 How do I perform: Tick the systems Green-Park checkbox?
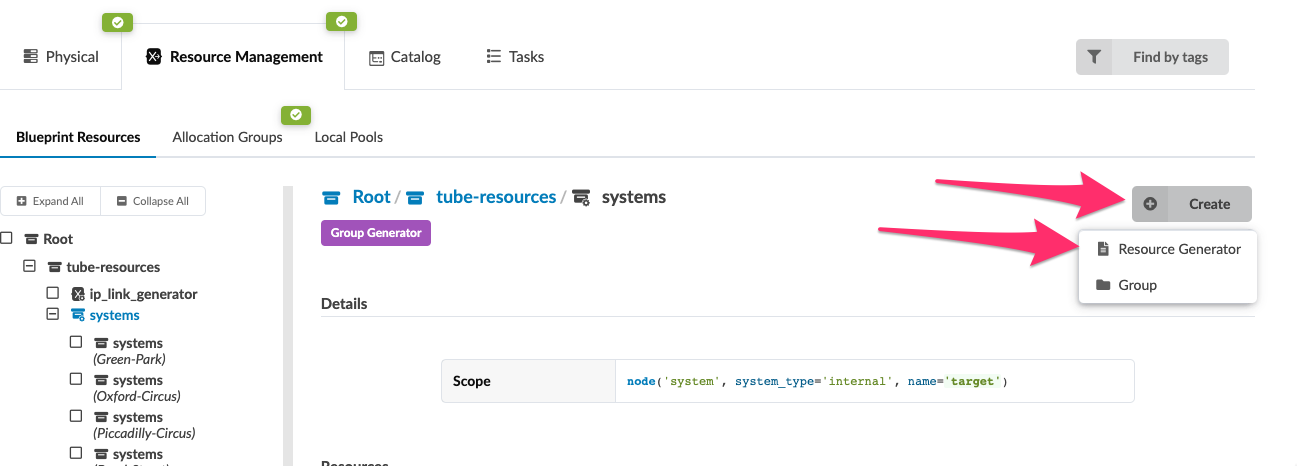[76, 342]
